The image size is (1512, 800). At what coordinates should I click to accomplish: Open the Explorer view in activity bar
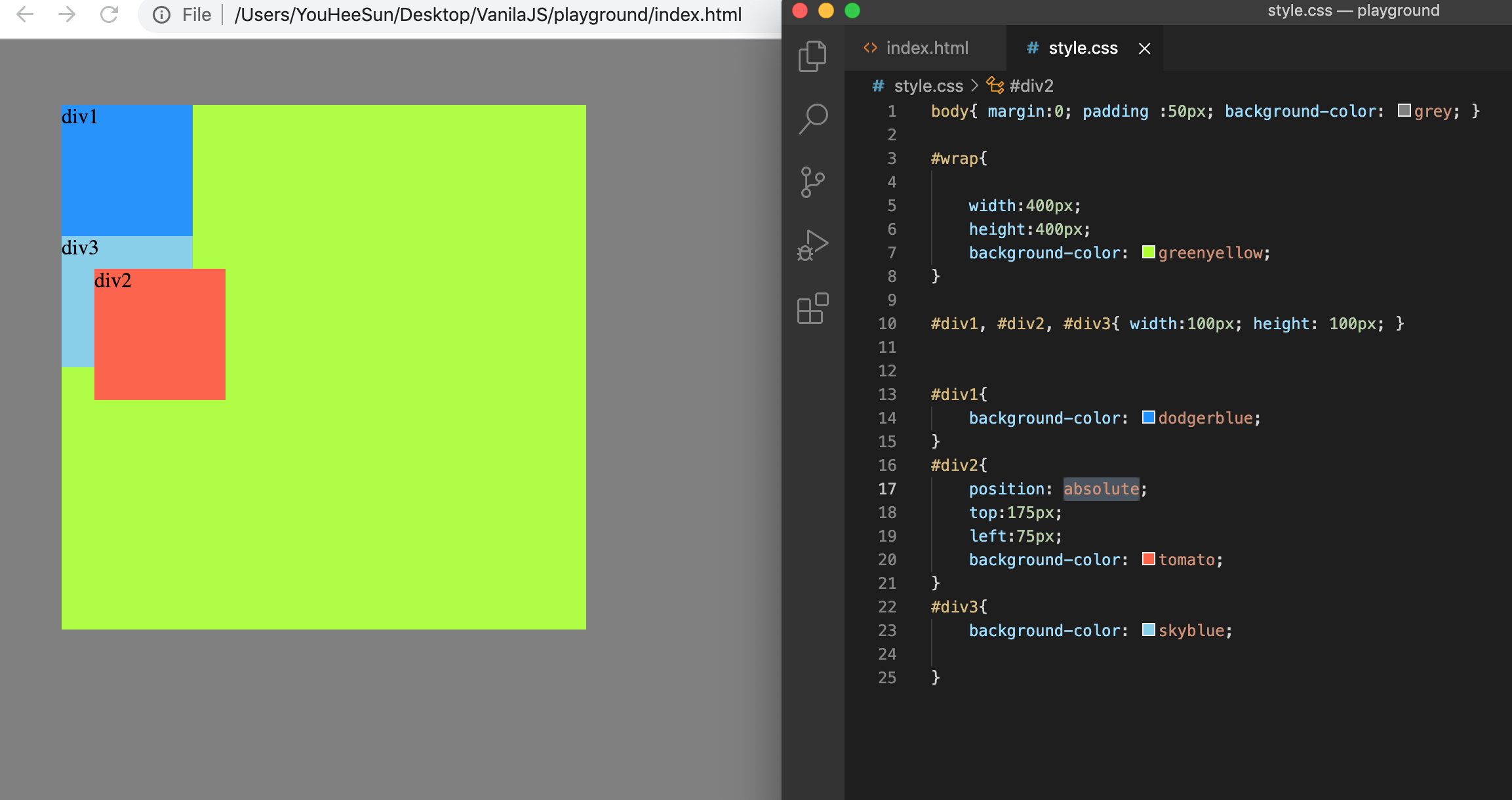pyautogui.click(x=813, y=56)
